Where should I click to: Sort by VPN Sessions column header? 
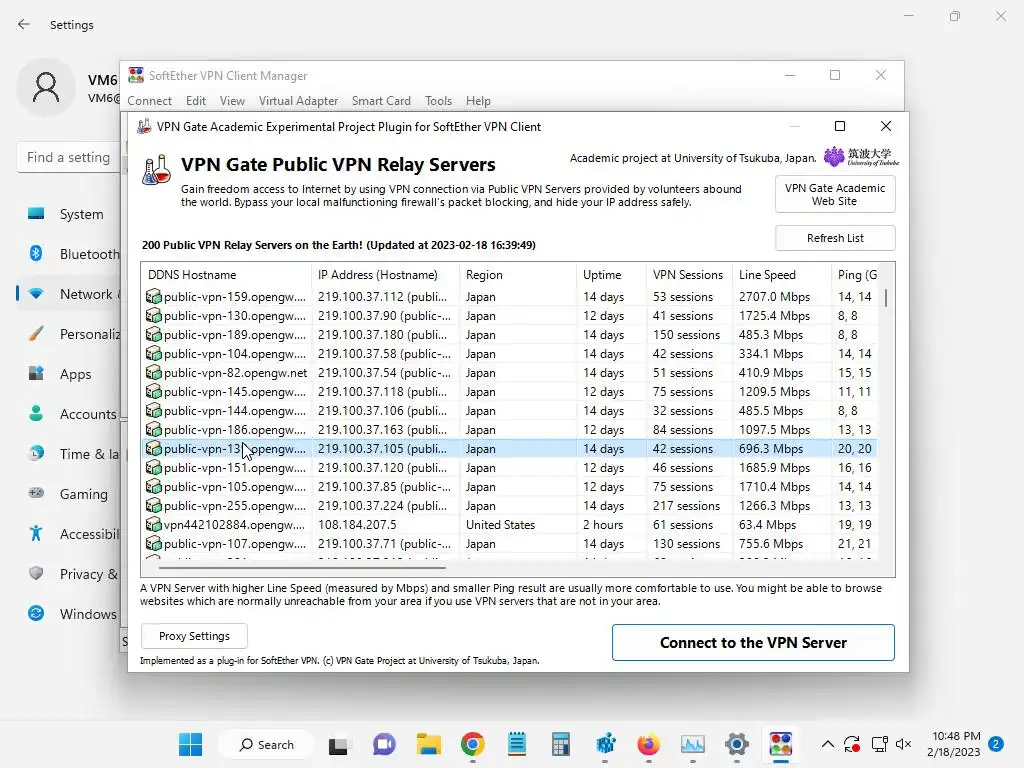pos(689,275)
